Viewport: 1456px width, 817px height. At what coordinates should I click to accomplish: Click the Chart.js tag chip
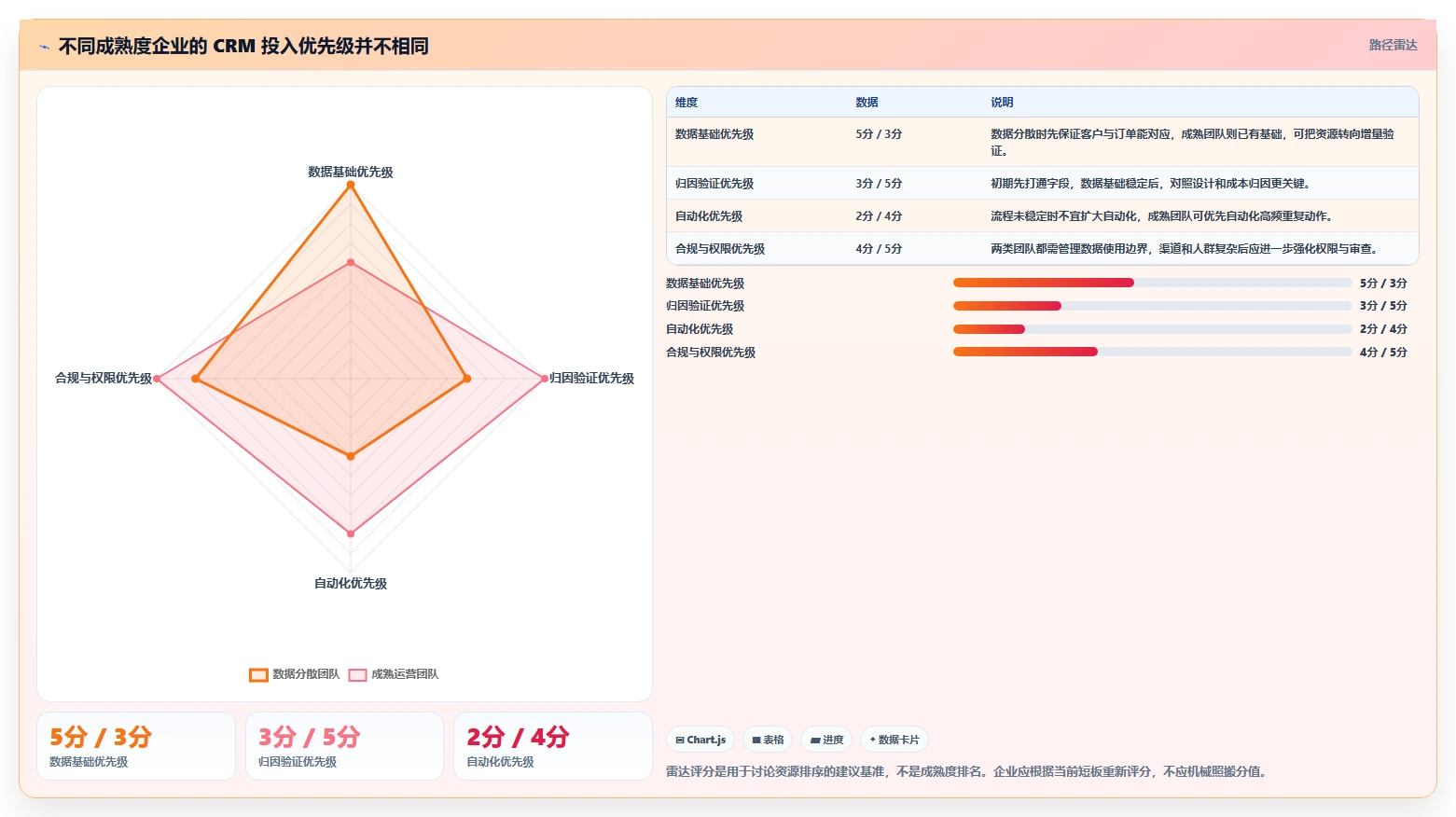[x=700, y=740]
